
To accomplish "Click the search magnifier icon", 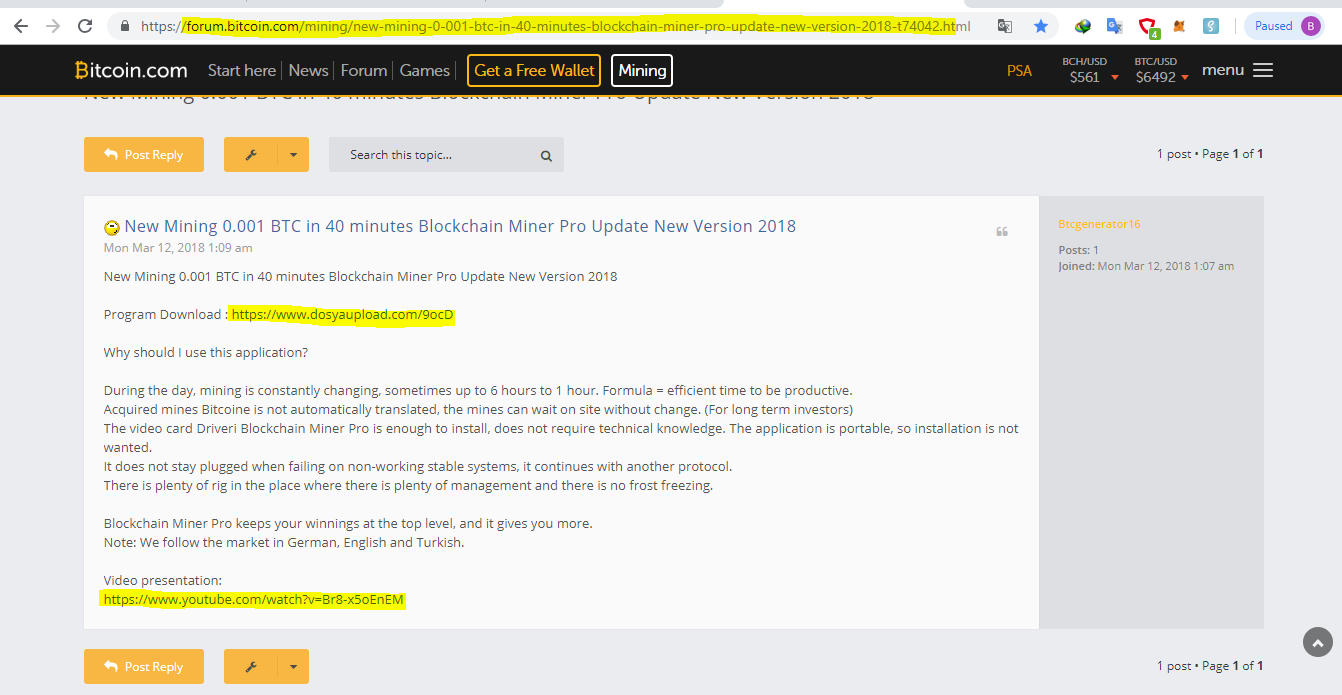I will (x=546, y=156).
